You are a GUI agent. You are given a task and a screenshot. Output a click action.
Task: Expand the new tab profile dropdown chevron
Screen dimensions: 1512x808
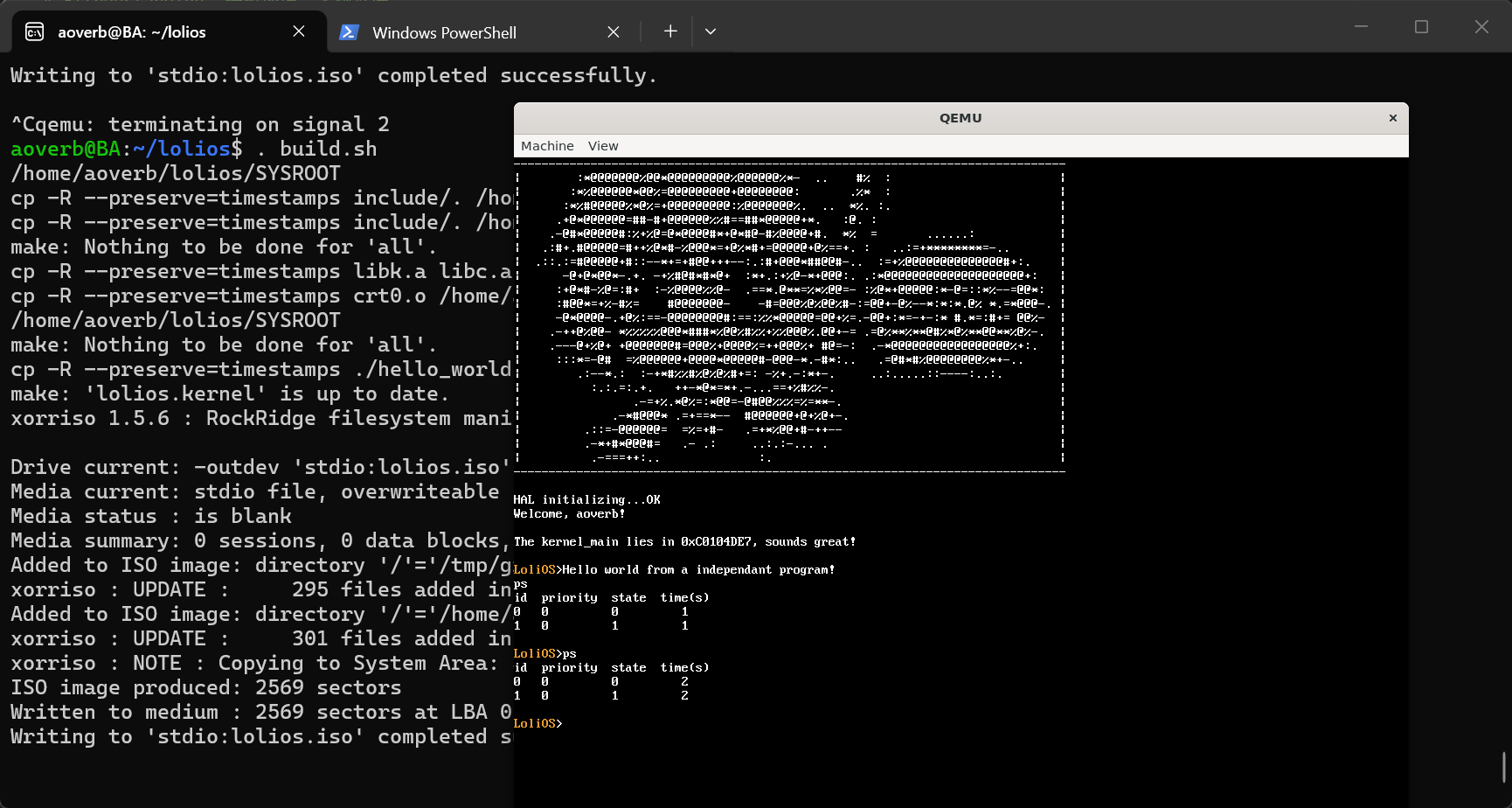click(x=711, y=31)
